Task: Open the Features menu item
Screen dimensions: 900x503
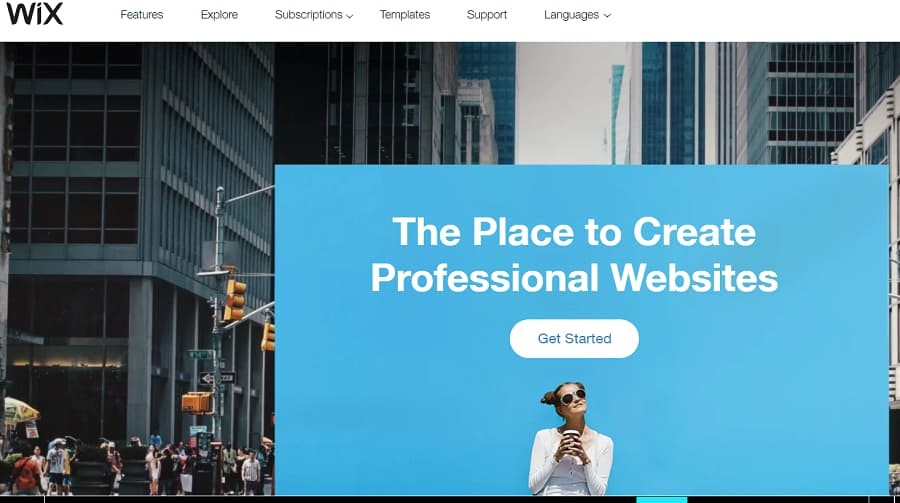Action: click(x=142, y=15)
